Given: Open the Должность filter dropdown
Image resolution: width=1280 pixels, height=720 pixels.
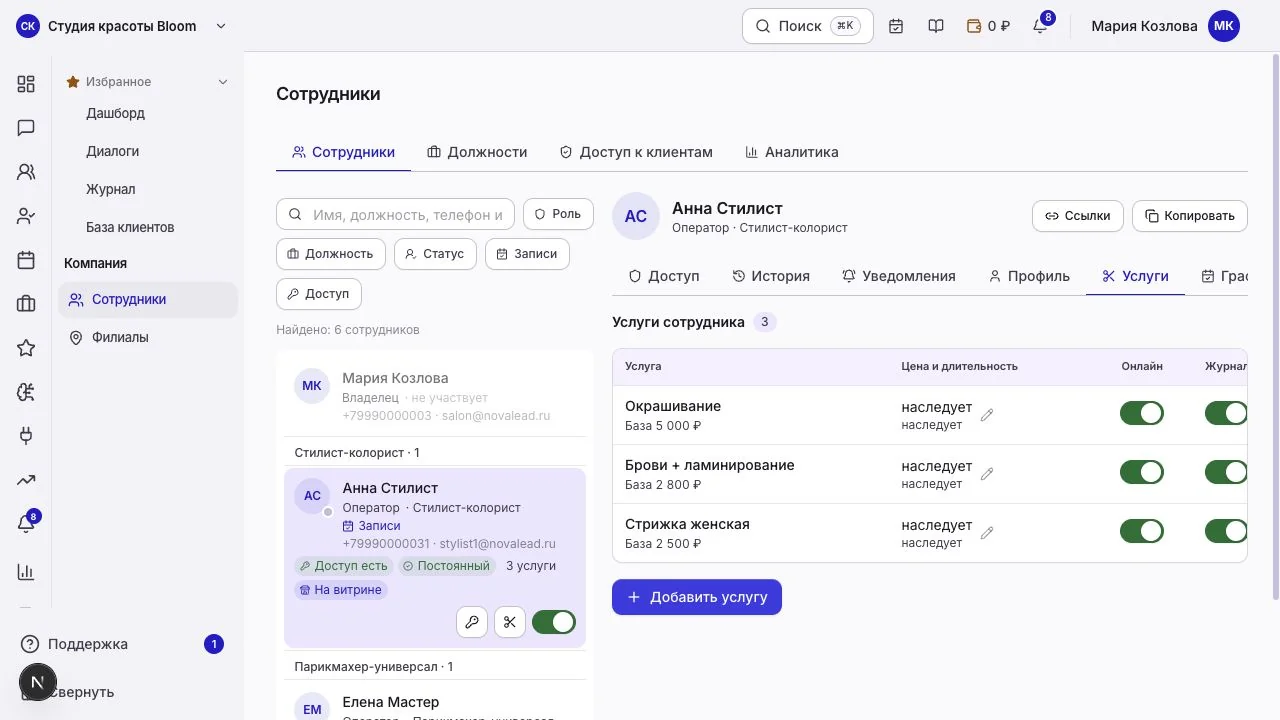Looking at the screenshot, I should pos(330,254).
